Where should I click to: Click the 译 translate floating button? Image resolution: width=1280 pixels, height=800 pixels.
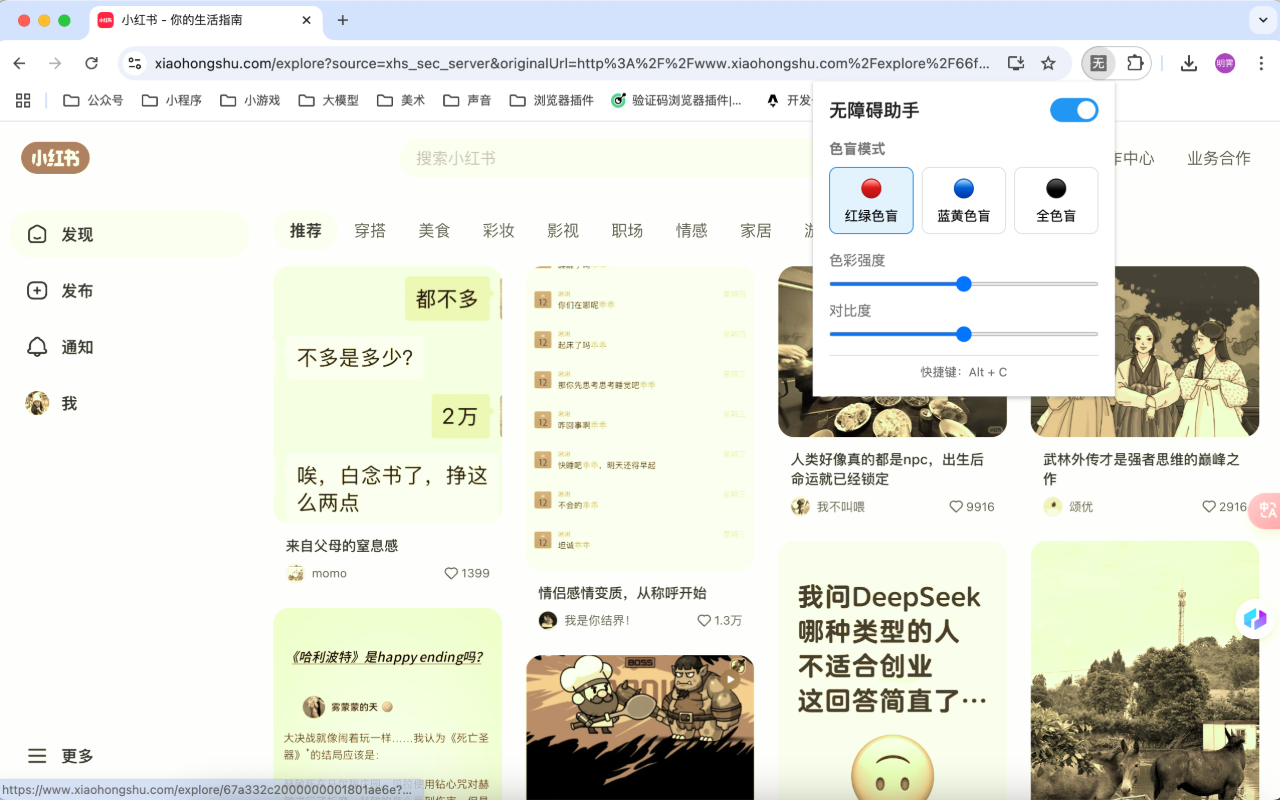click(1265, 509)
